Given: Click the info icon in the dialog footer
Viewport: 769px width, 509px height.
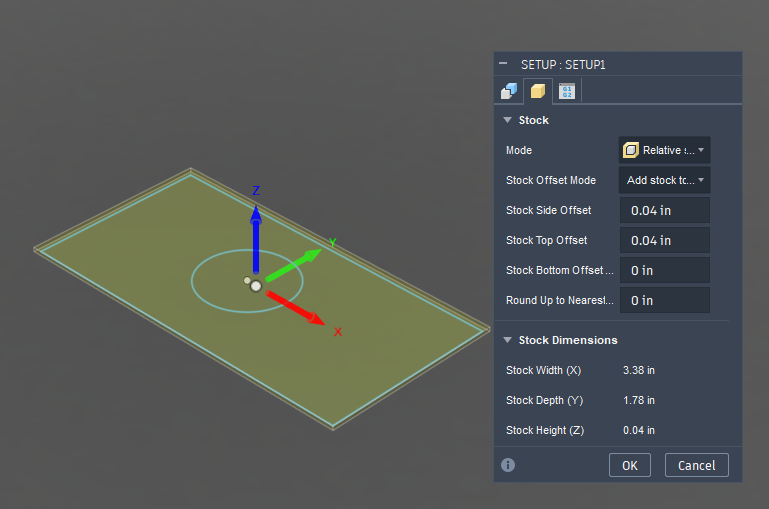Looking at the screenshot, I should pos(508,465).
